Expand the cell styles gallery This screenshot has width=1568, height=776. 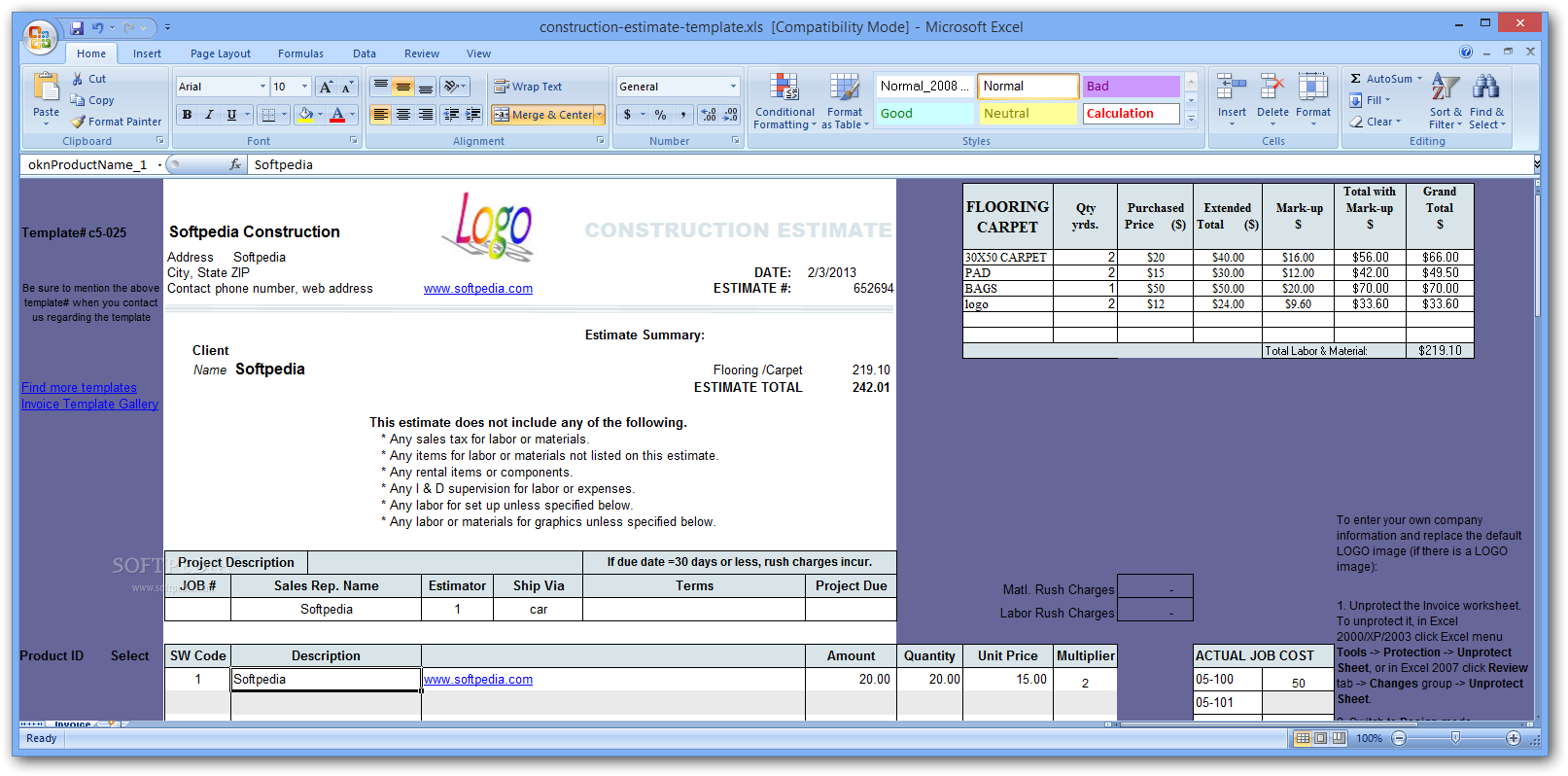point(1191,119)
